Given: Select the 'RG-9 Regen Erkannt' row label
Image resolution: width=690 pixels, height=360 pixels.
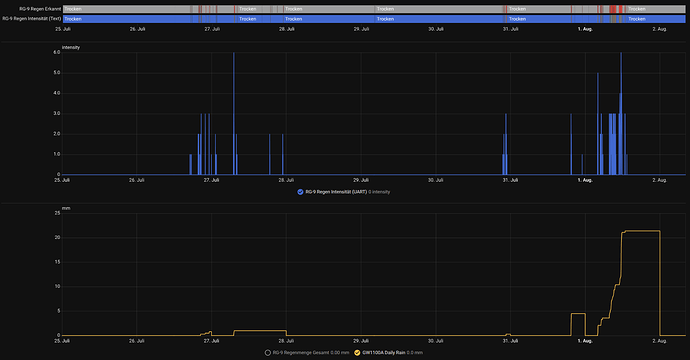Looking at the screenshot, I should pos(40,9).
